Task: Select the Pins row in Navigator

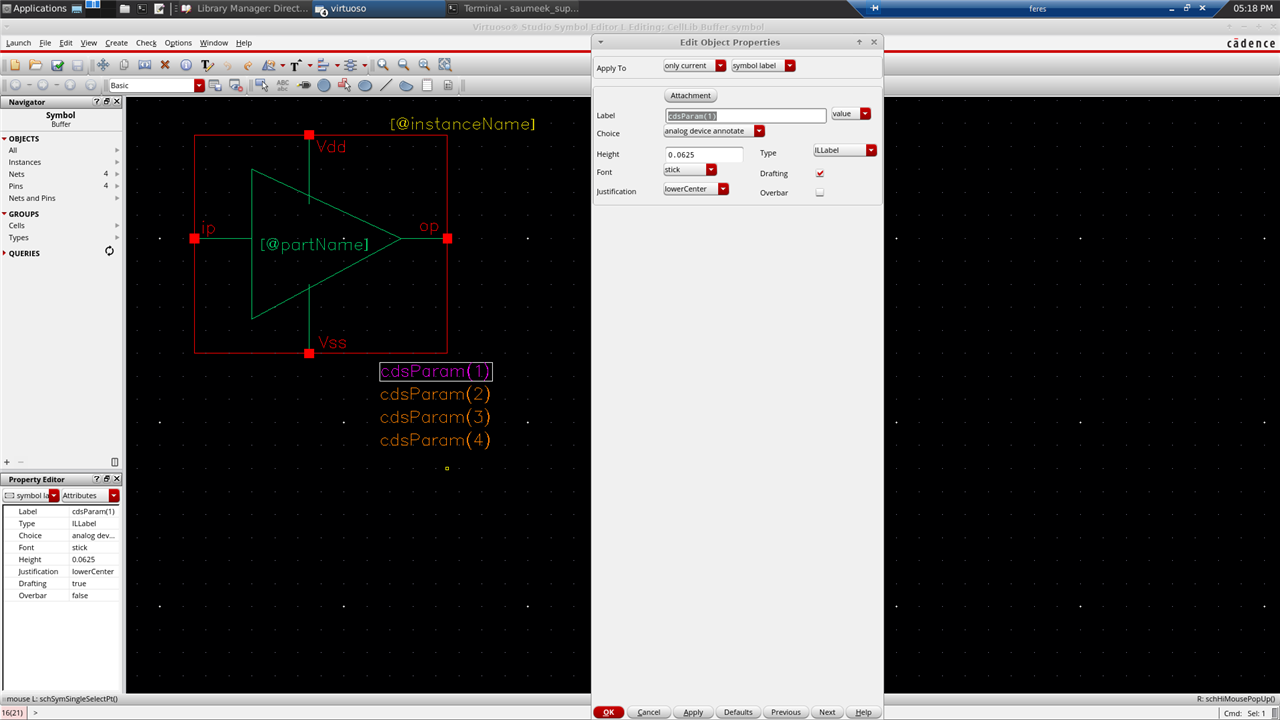Action: tap(60, 186)
